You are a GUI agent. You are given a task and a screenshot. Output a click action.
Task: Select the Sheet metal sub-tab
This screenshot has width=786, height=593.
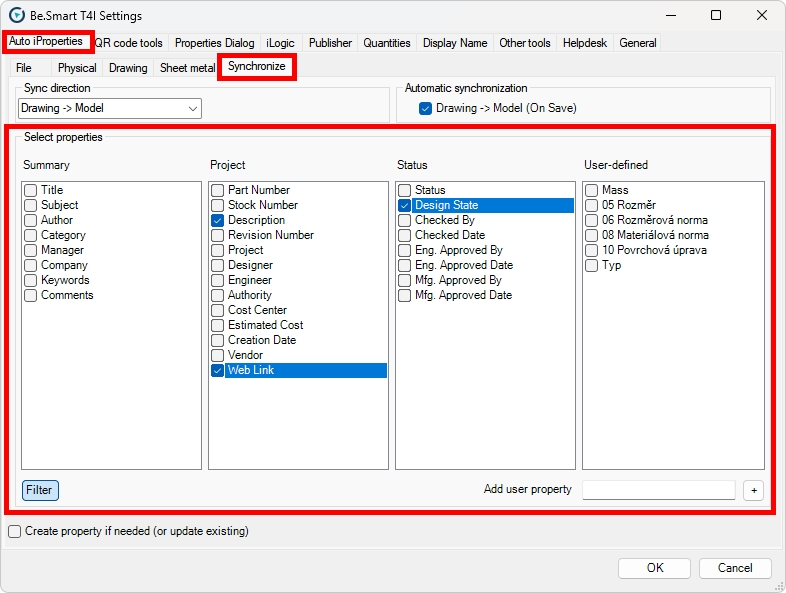pos(187,68)
